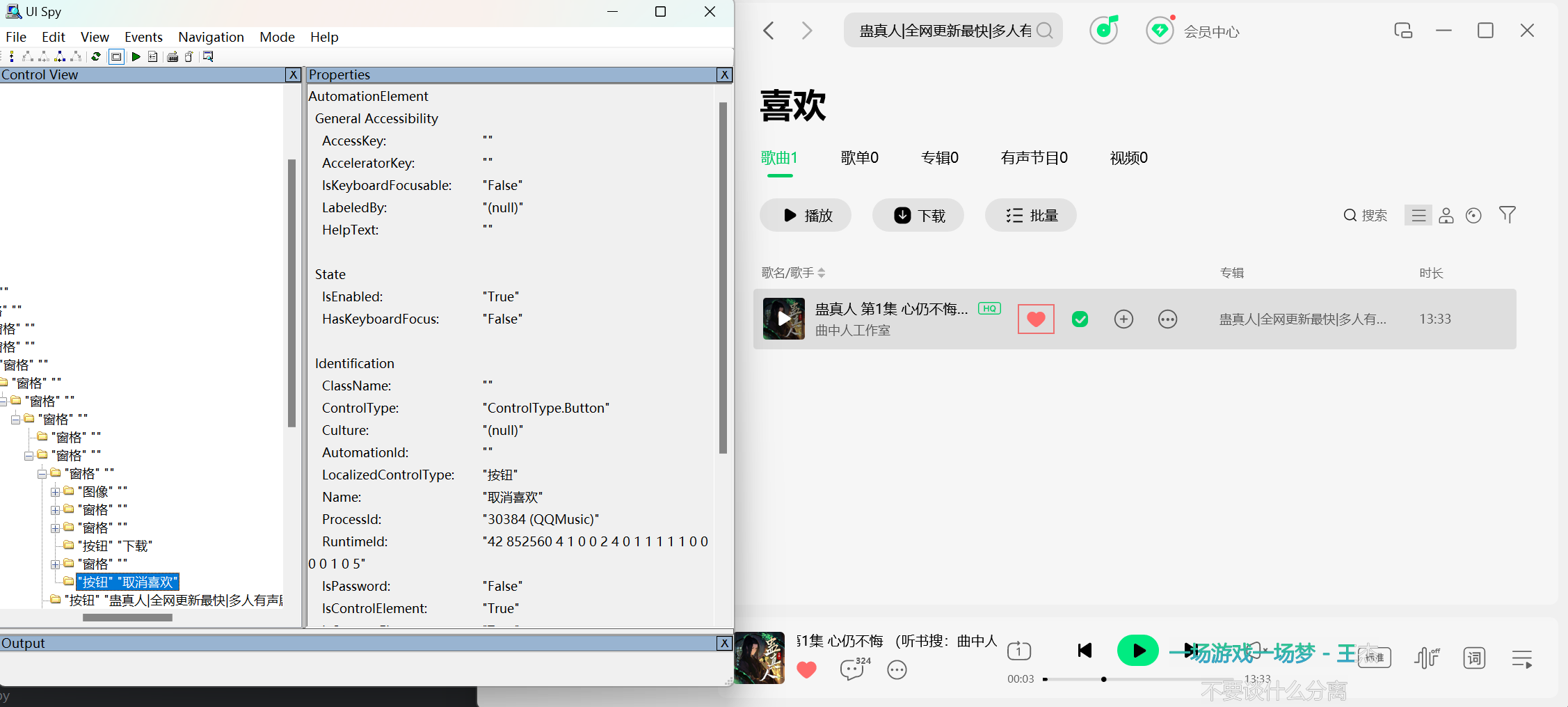This screenshot has height=707, width=1568.
Task: Go back in QQMusic navigation
Action: pyautogui.click(x=769, y=31)
